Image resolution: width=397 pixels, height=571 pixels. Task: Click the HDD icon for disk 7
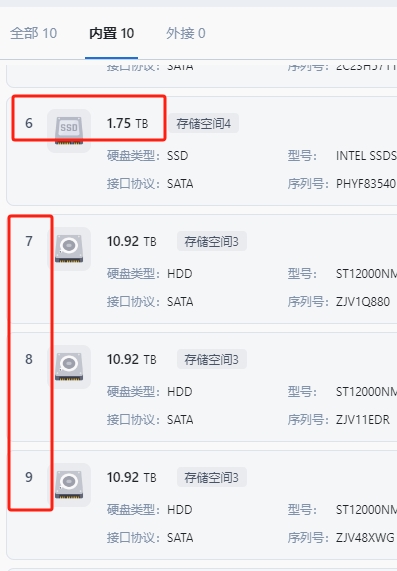pos(69,249)
